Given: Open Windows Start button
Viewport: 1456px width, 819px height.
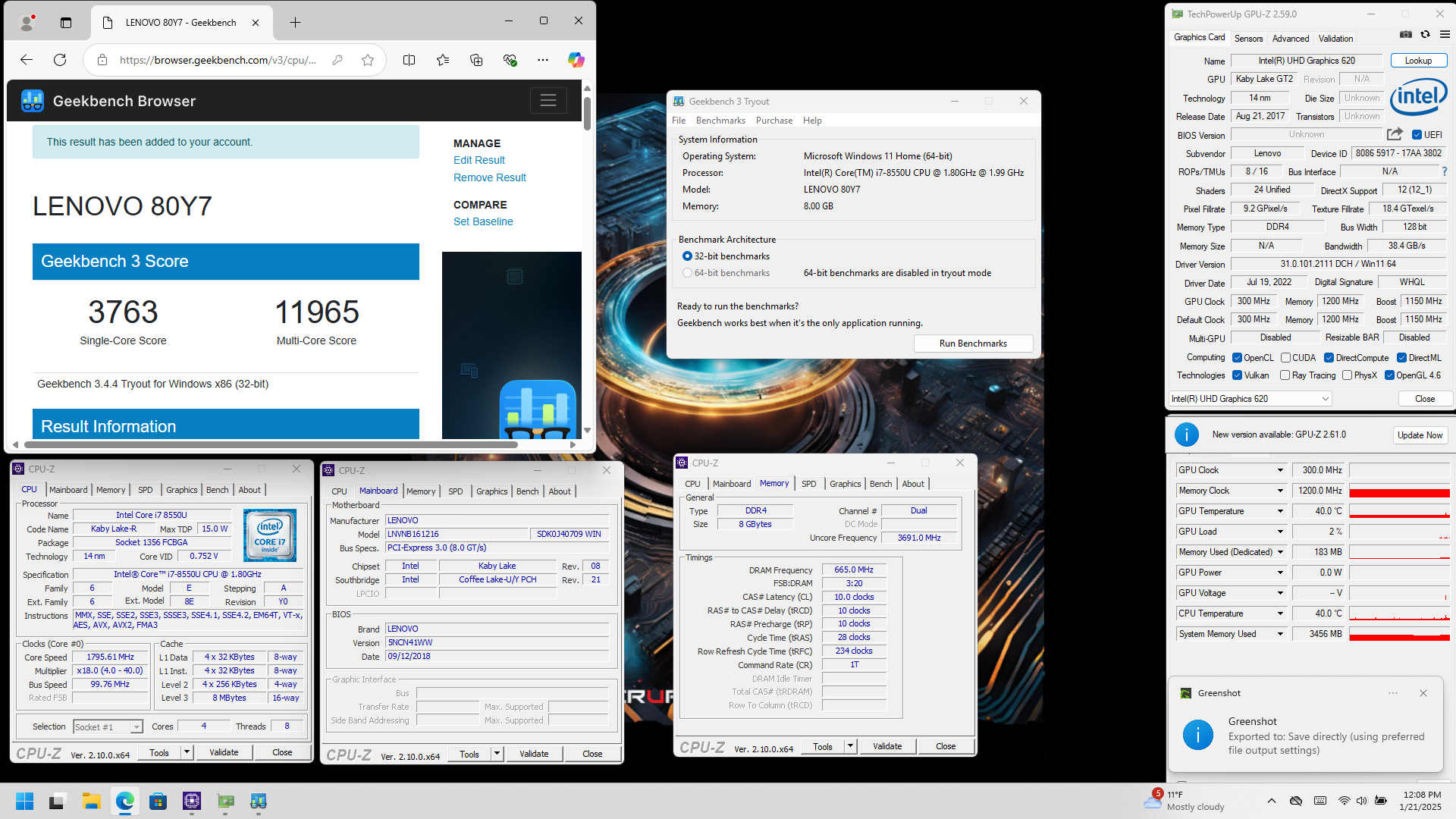Looking at the screenshot, I should [x=24, y=801].
